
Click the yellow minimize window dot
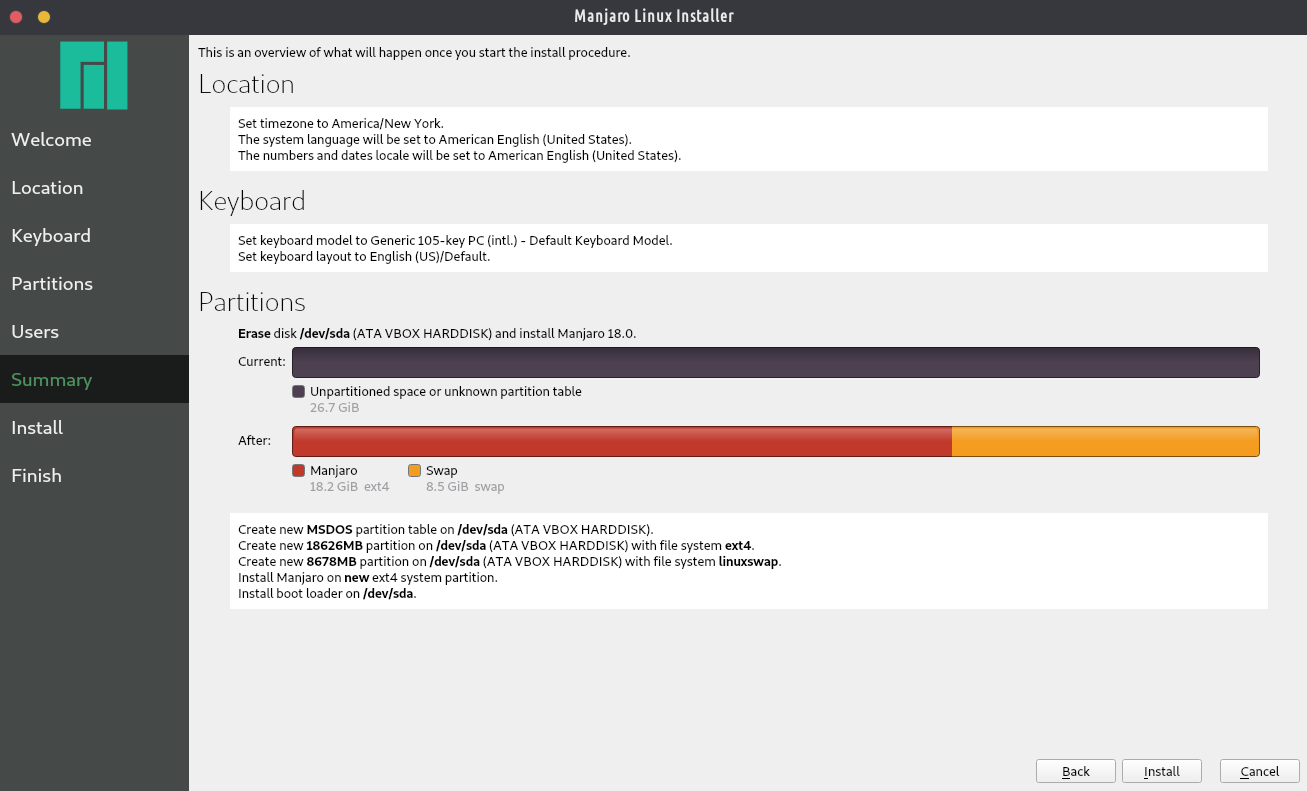pyautogui.click(x=43, y=17)
